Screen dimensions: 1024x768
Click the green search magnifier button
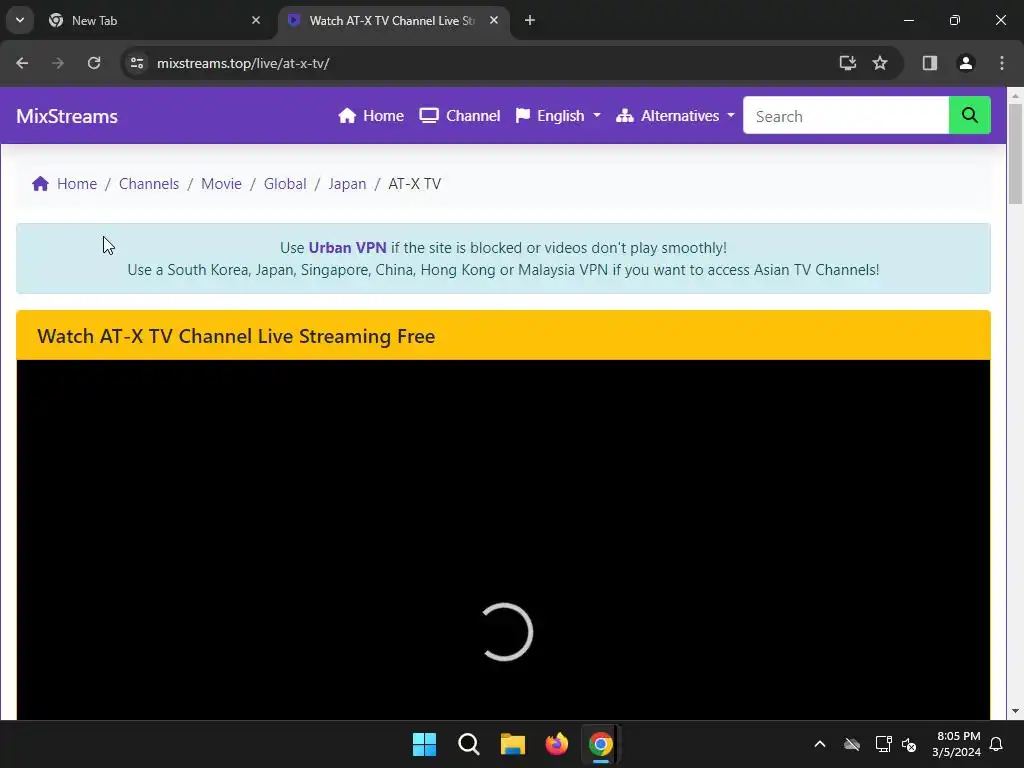970,116
